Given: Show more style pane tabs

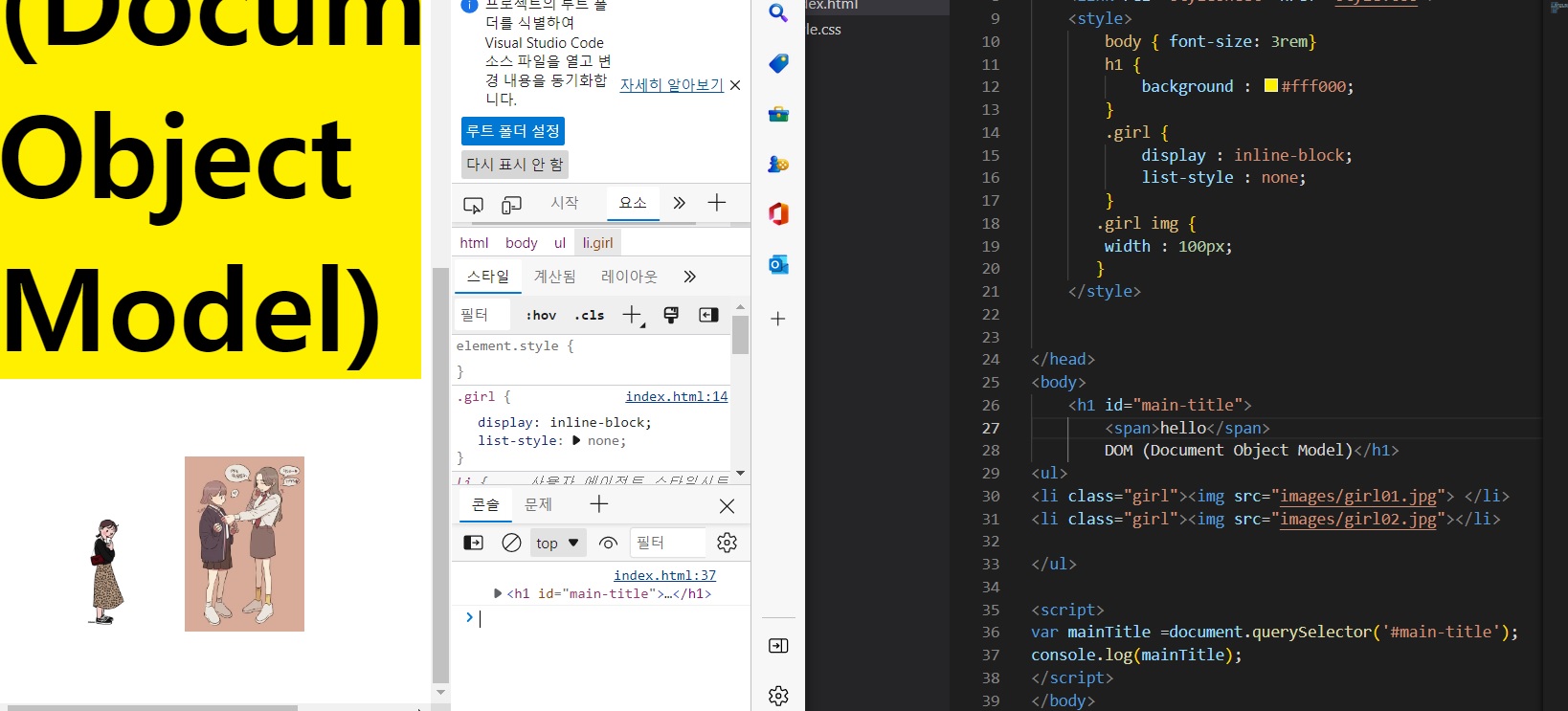Looking at the screenshot, I should pos(689,277).
